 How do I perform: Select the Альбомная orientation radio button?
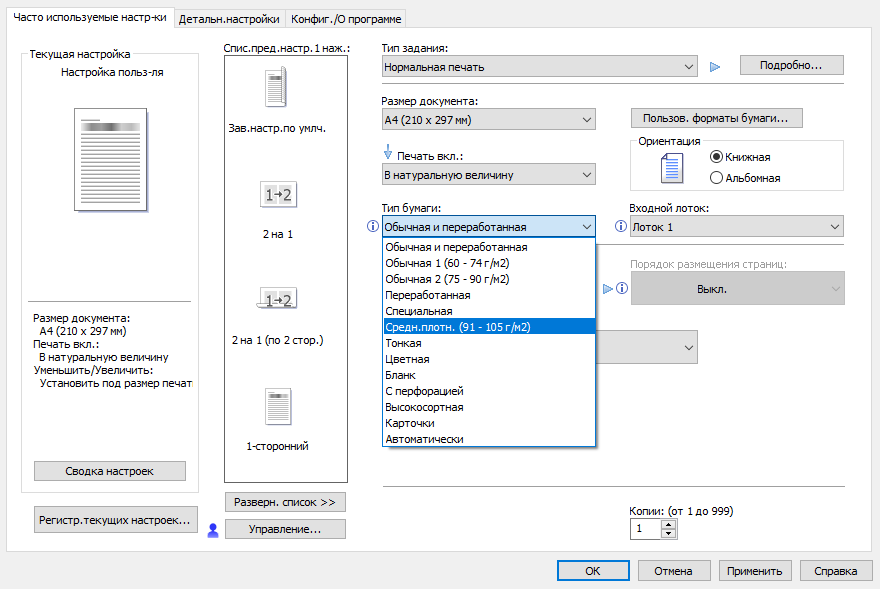coord(716,178)
